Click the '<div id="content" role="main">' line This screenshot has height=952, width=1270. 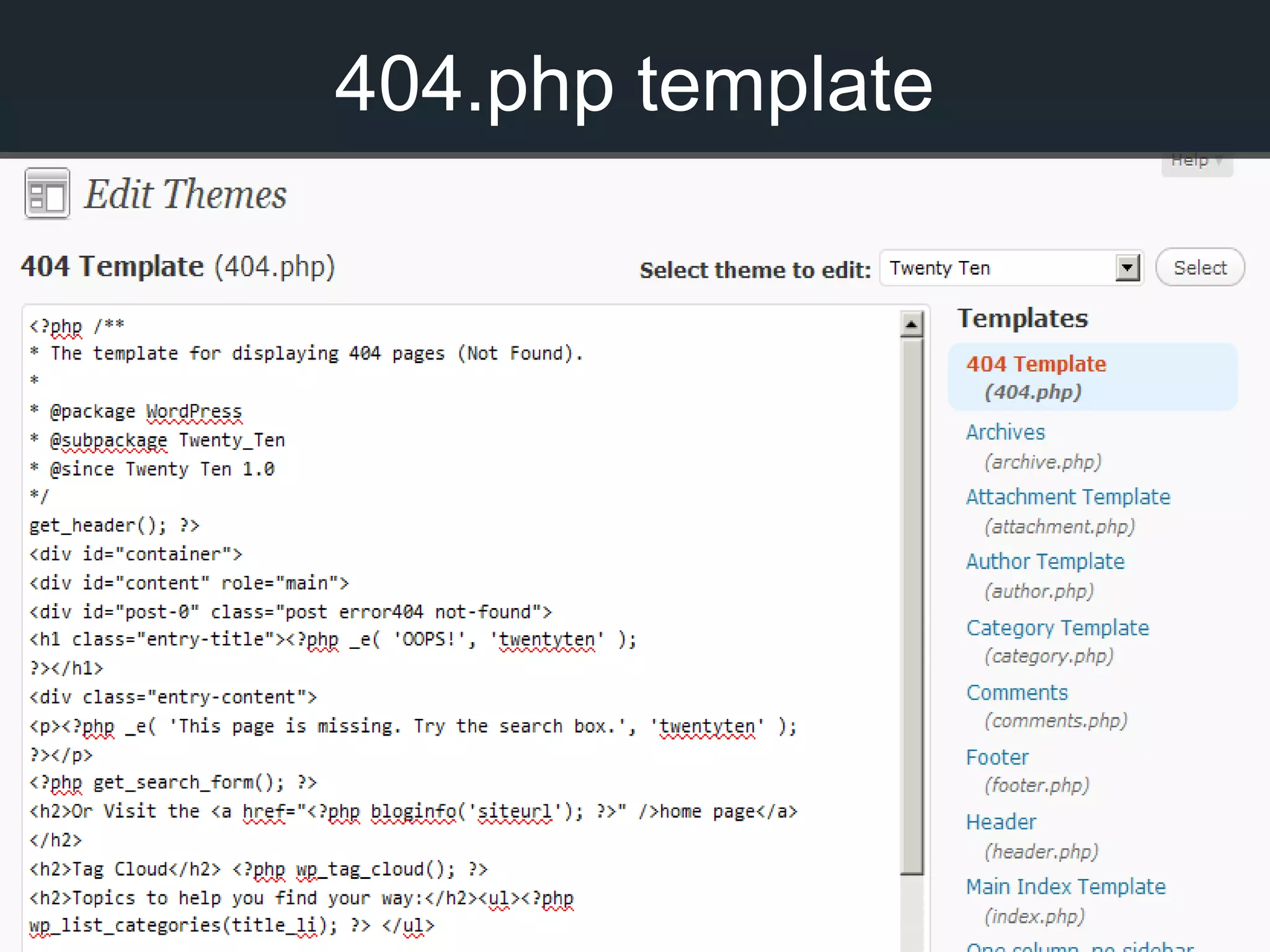coord(189,583)
